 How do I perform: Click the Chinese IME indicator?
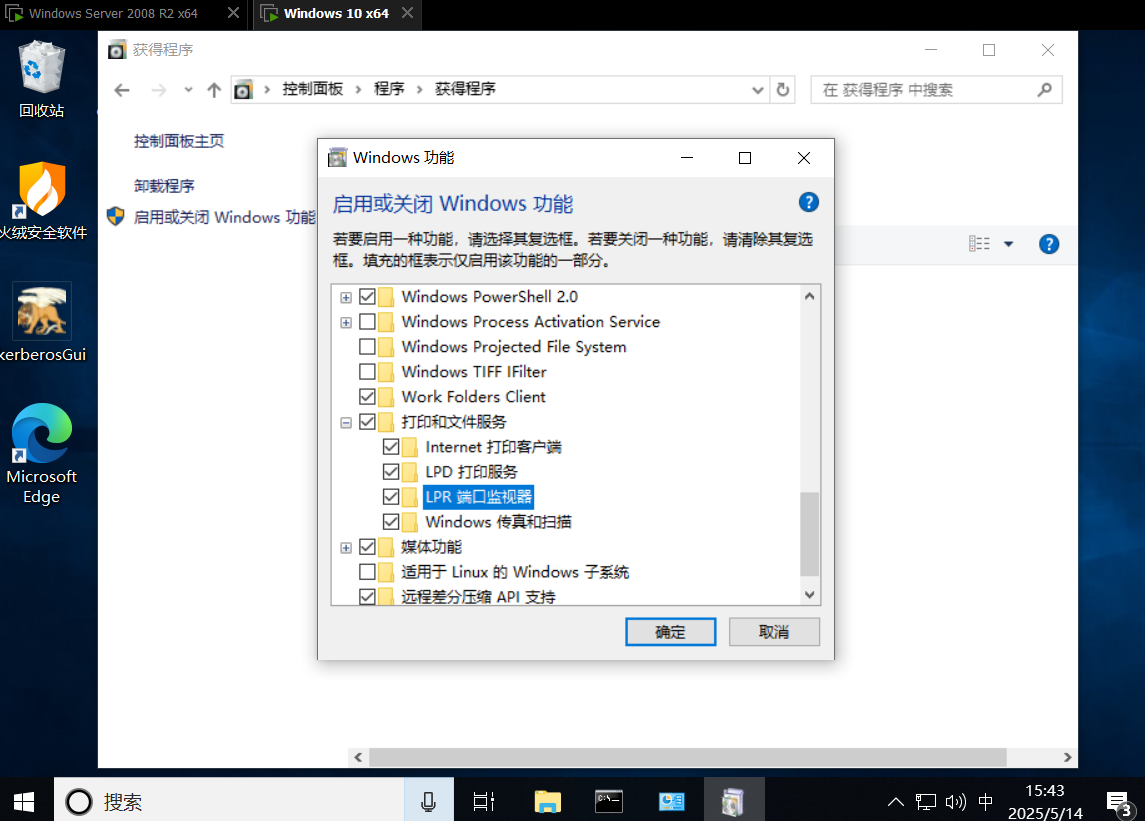pos(985,802)
